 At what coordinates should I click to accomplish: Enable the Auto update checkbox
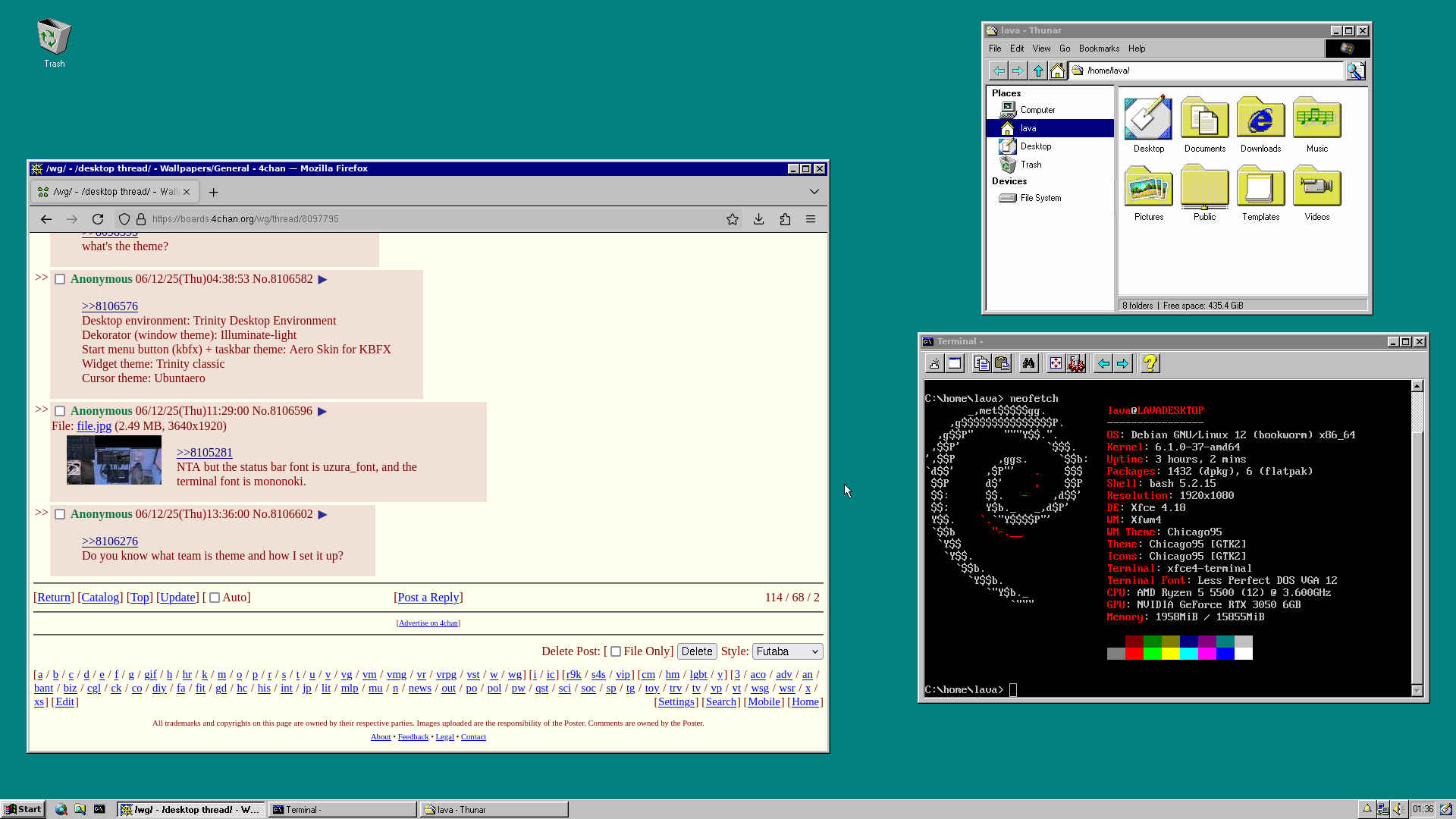click(x=215, y=598)
